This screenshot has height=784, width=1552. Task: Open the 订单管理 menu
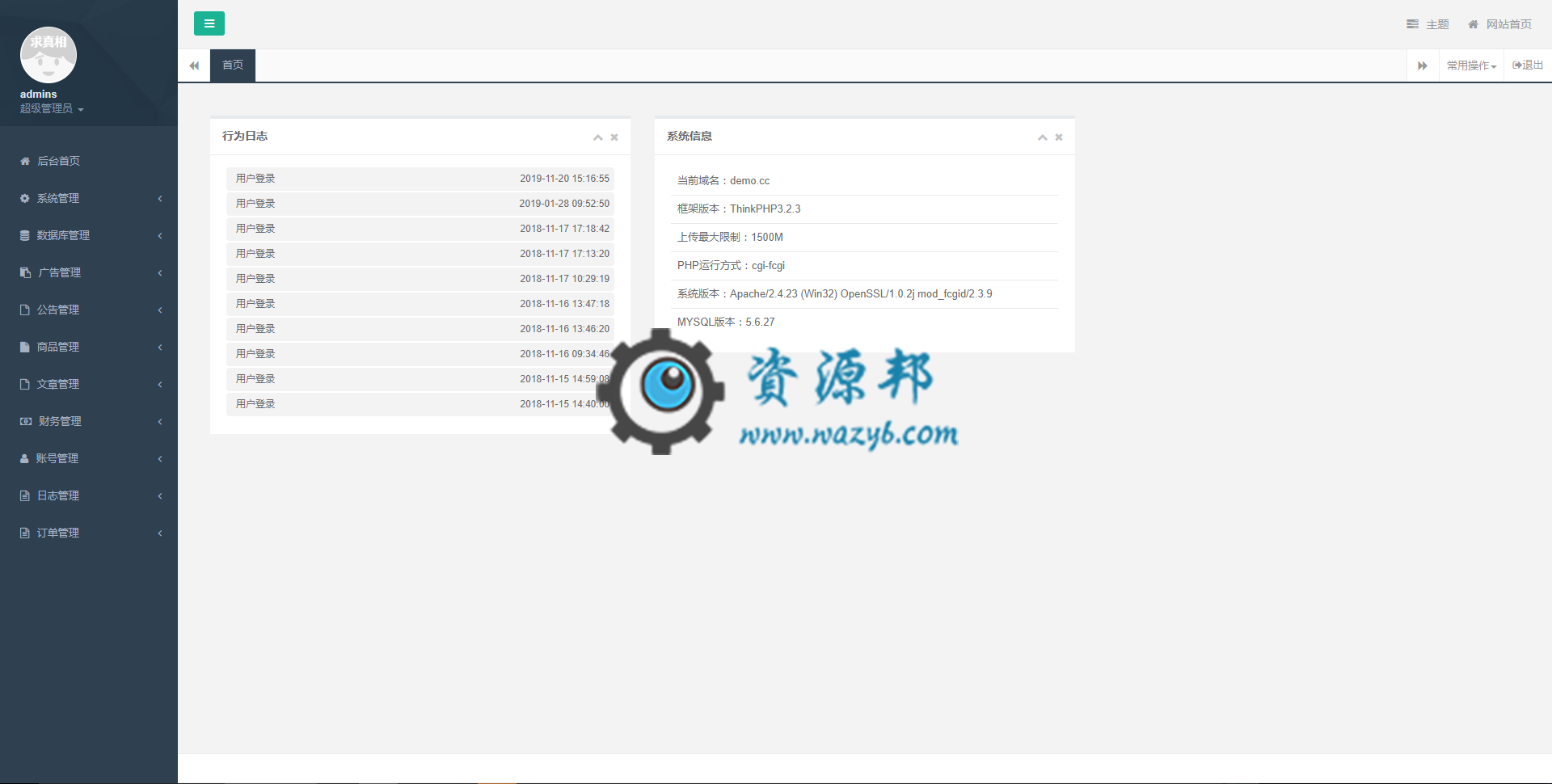(89, 533)
